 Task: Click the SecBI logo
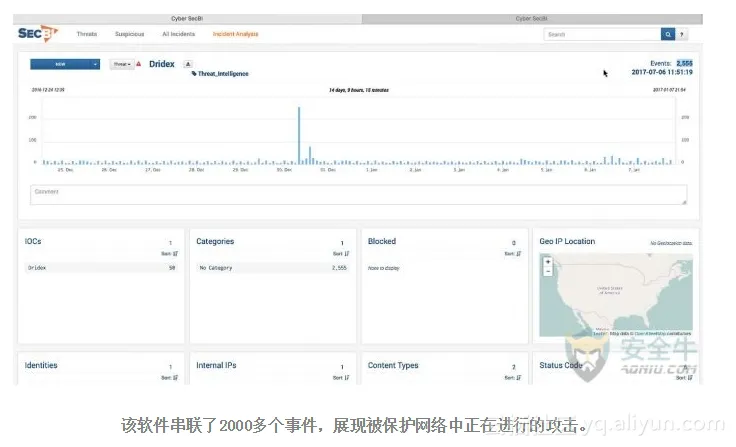(x=38, y=34)
